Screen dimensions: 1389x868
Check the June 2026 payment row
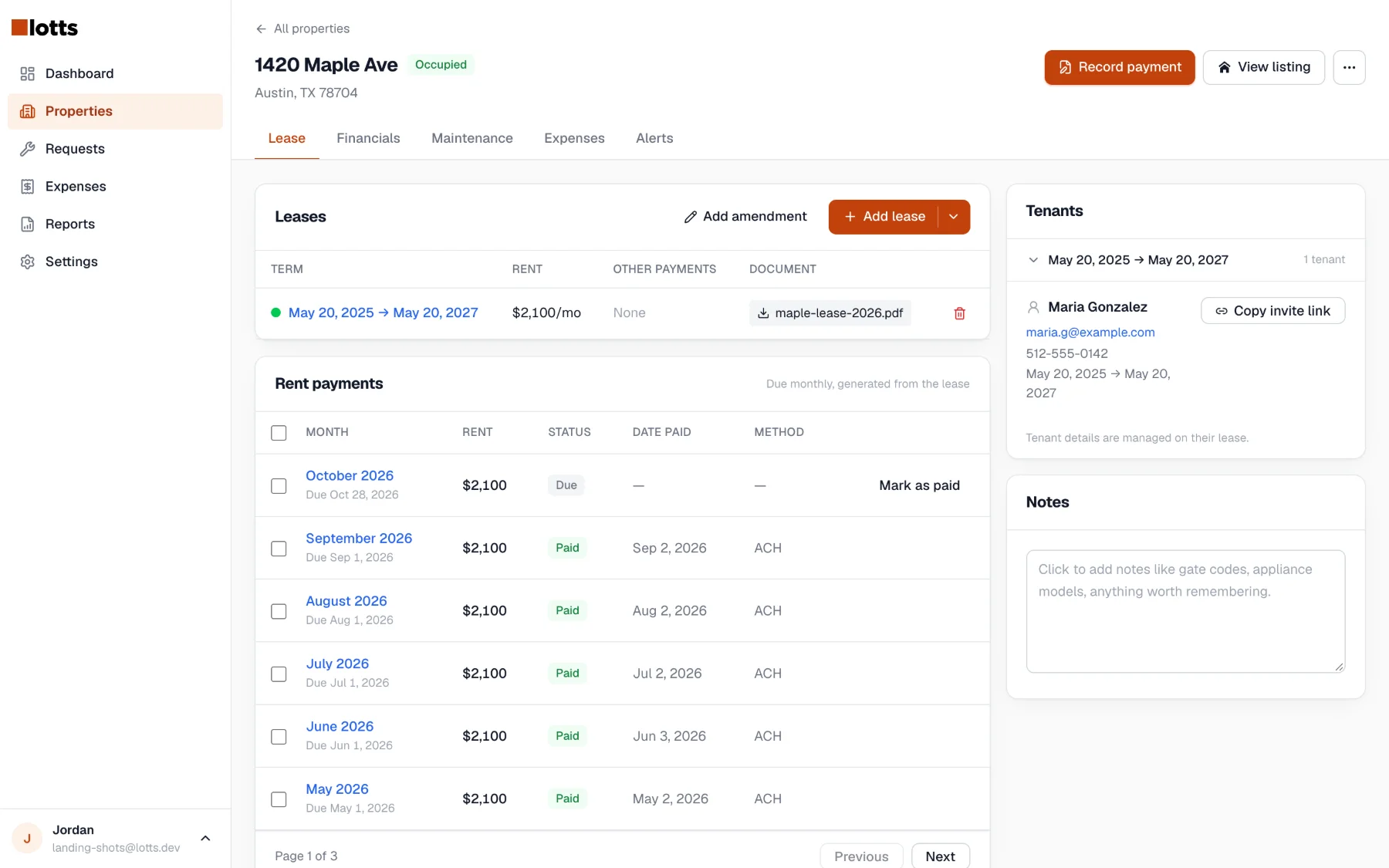pyautogui.click(x=279, y=737)
